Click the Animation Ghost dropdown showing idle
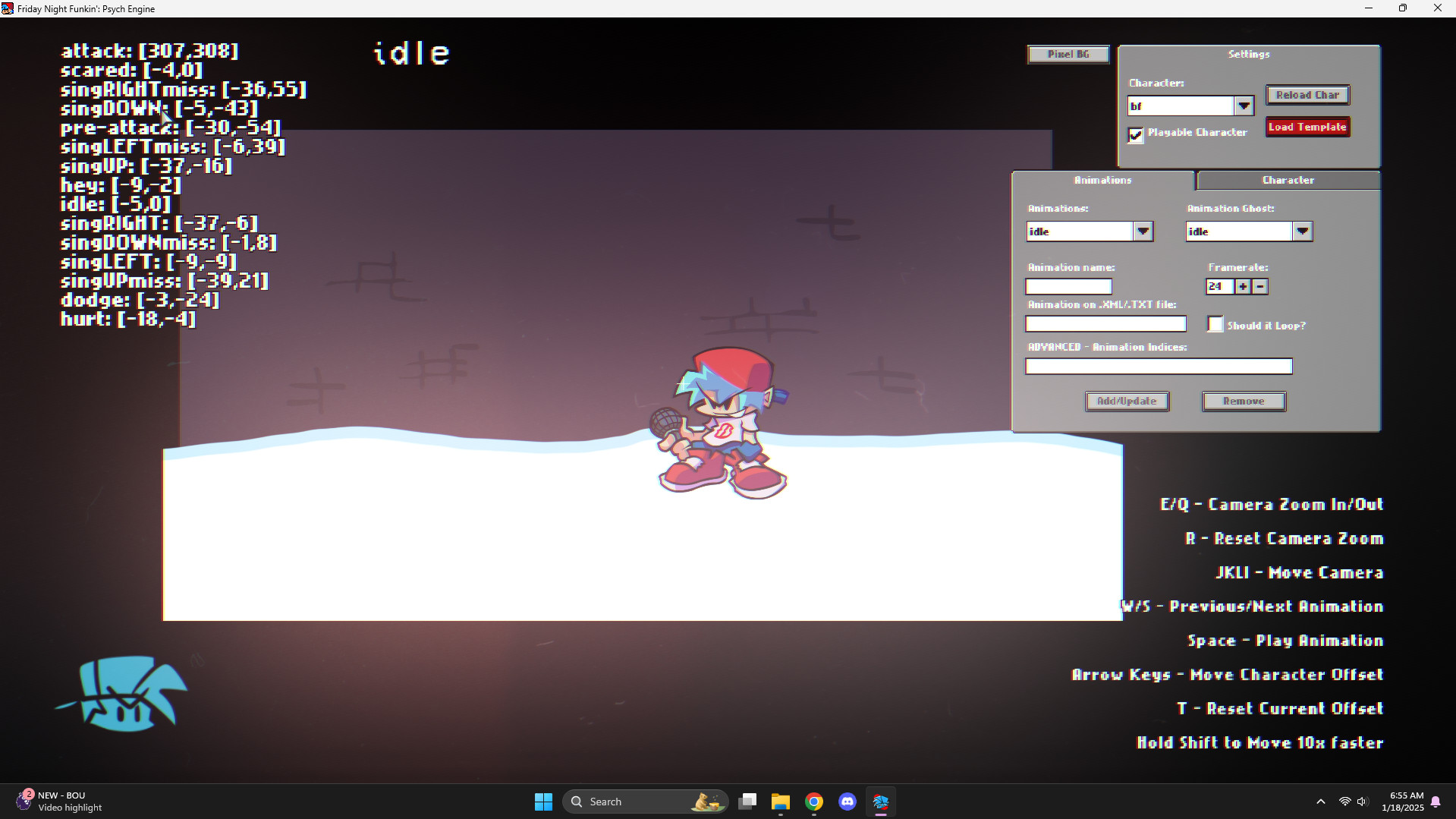 coord(1240,232)
